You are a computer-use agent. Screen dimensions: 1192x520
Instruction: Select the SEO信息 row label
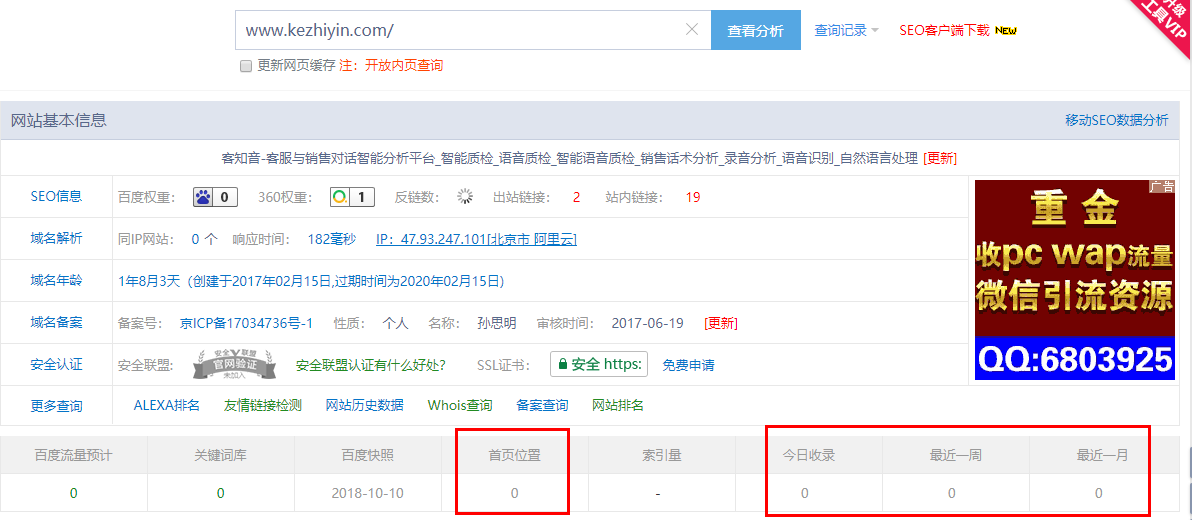coord(56,196)
